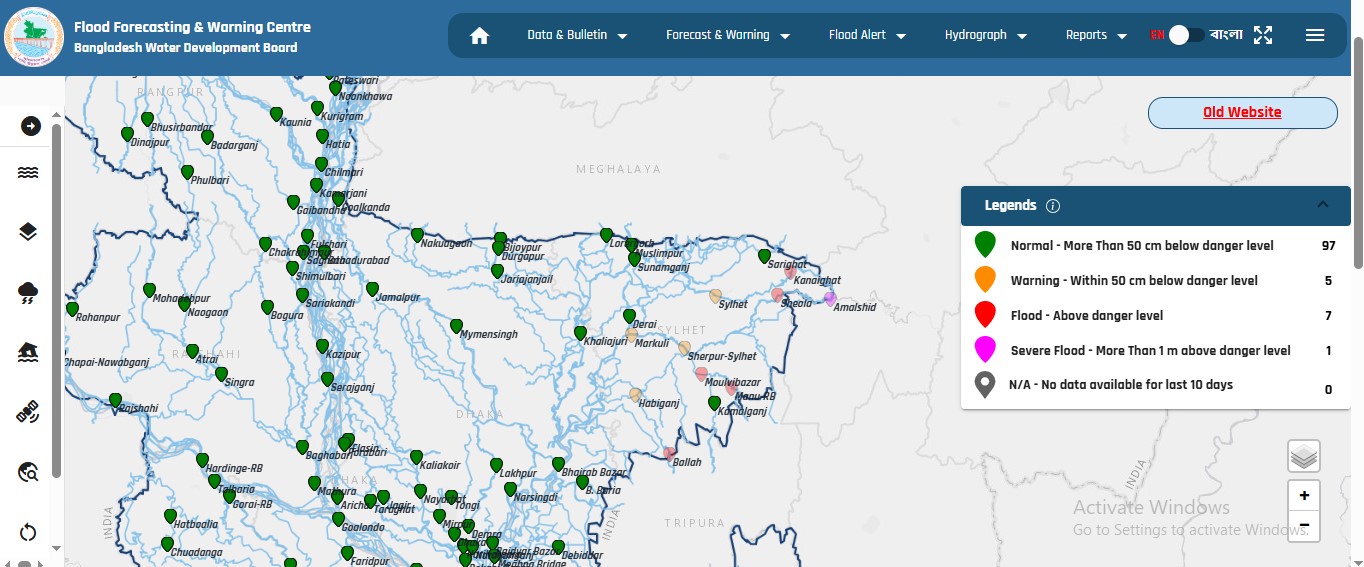The height and width of the screenshot is (567, 1364).
Task: Click the refresh icon in left sidebar
Action: point(29,532)
